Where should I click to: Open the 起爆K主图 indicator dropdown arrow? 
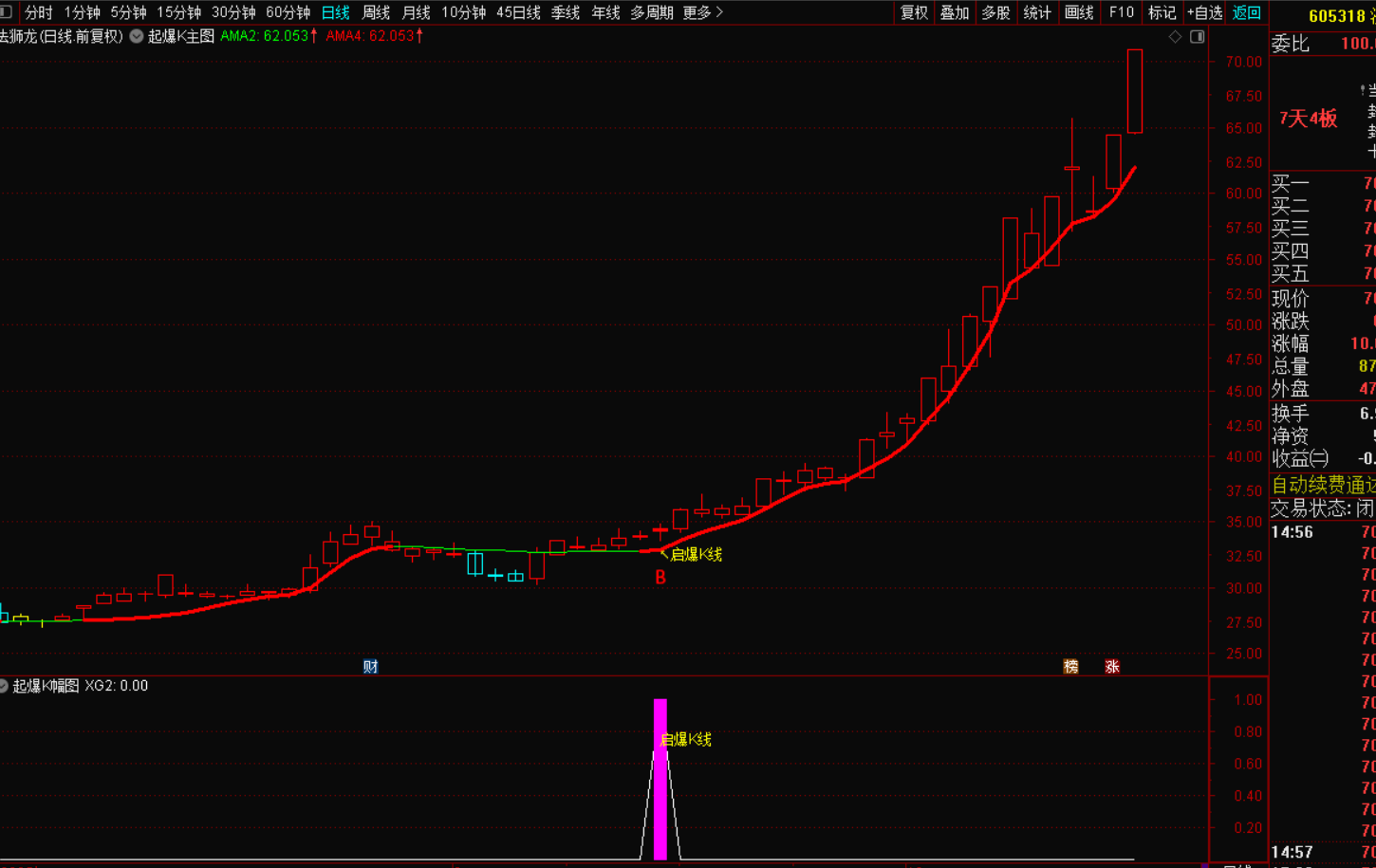pos(137,36)
